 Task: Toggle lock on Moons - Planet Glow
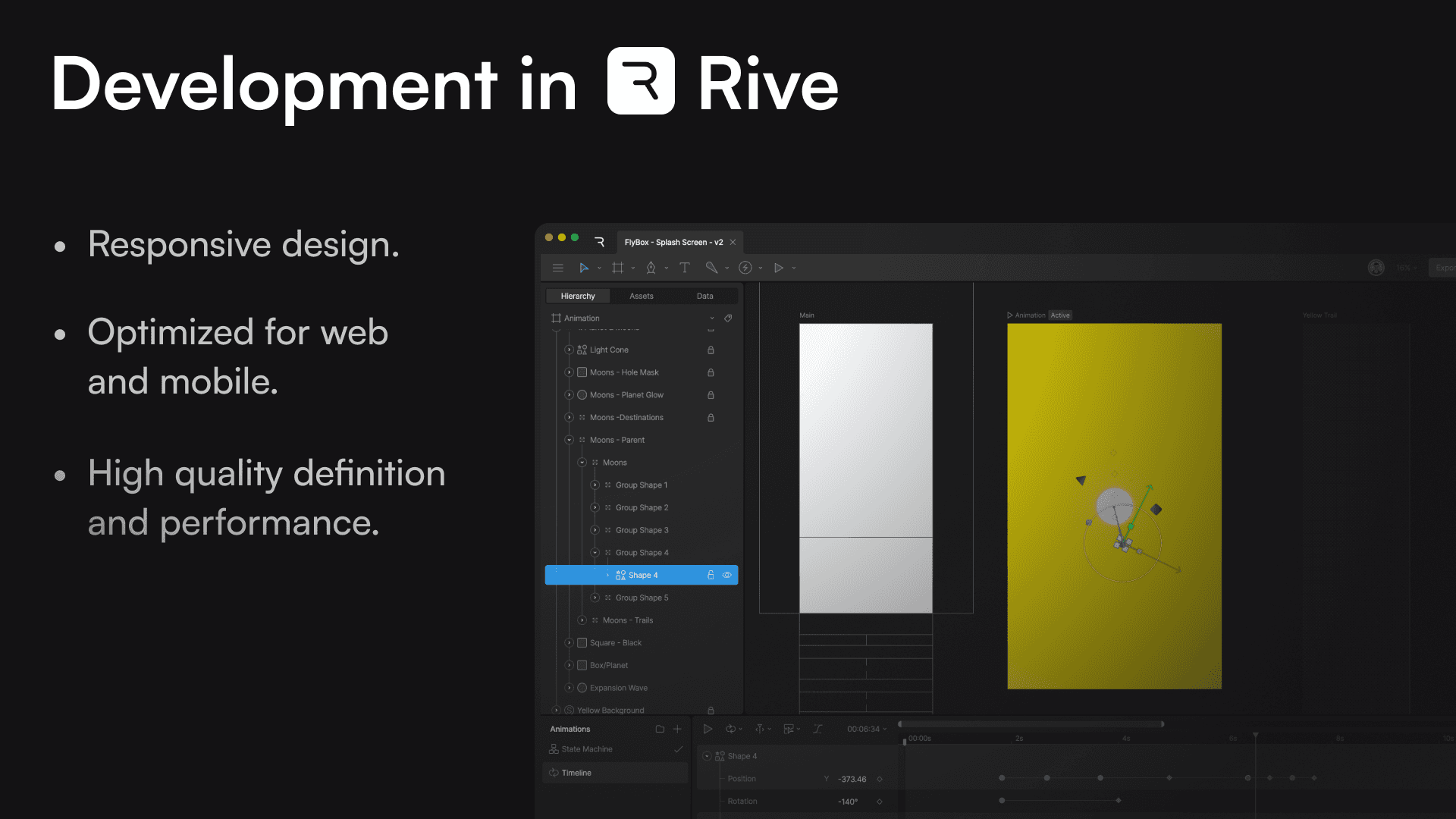click(711, 395)
